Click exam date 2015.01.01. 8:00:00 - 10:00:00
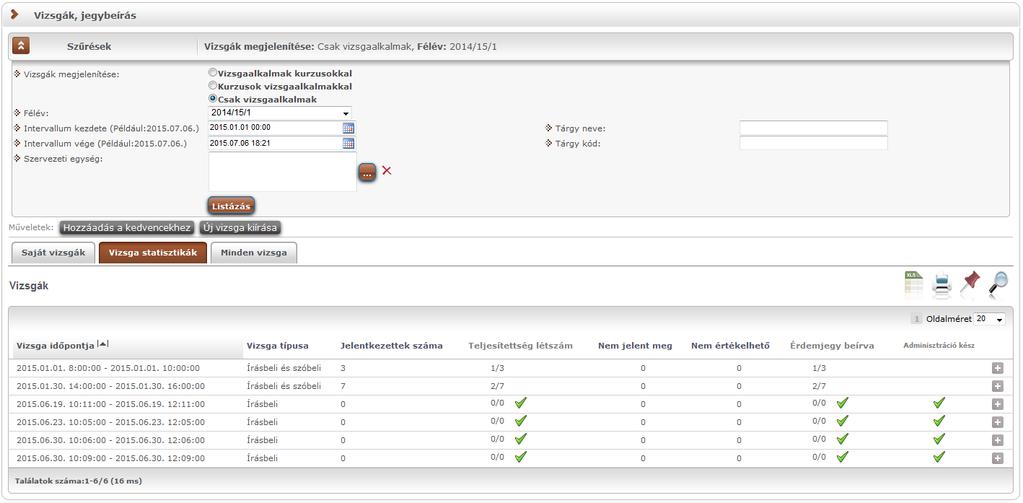 point(108,369)
